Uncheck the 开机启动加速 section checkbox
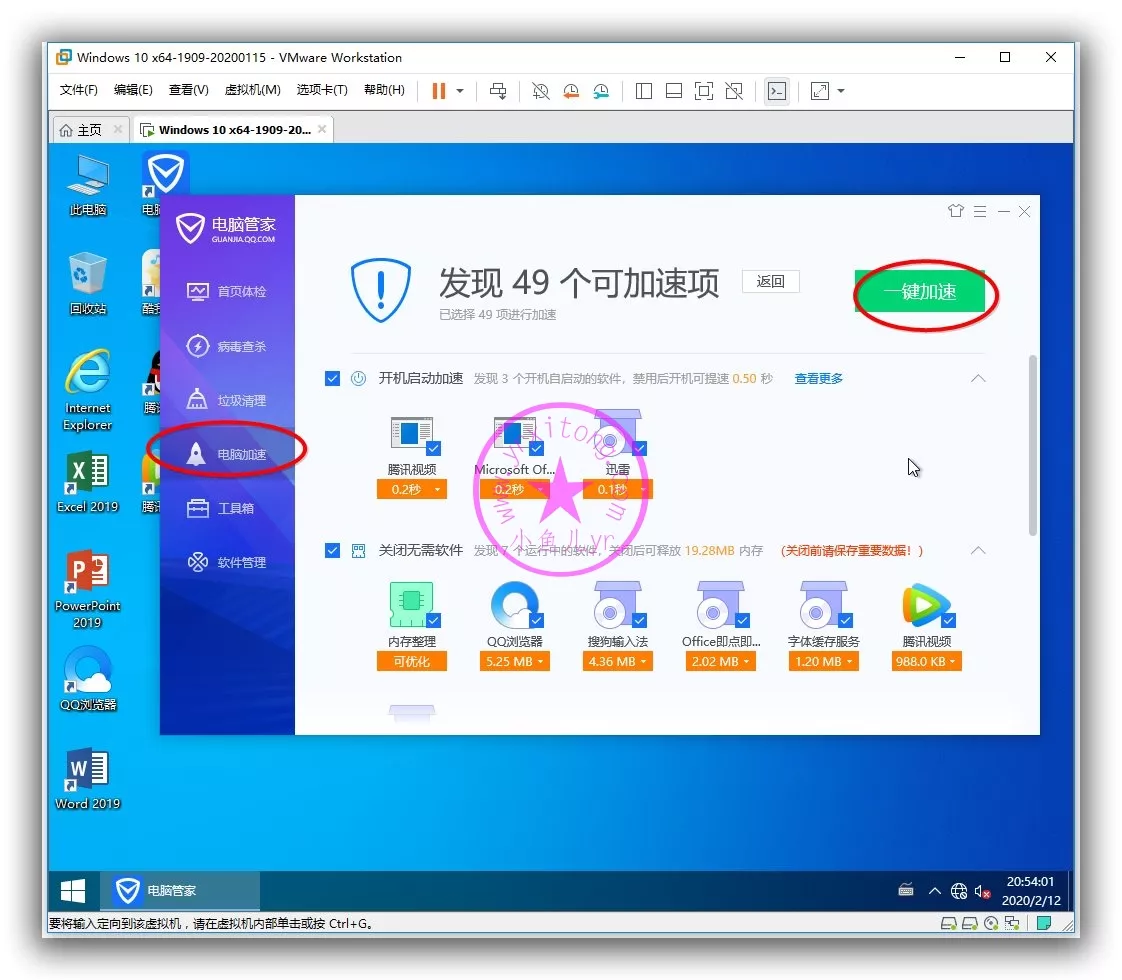Viewport: 1122px width, 980px height. pyautogui.click(x=333, y=379)
